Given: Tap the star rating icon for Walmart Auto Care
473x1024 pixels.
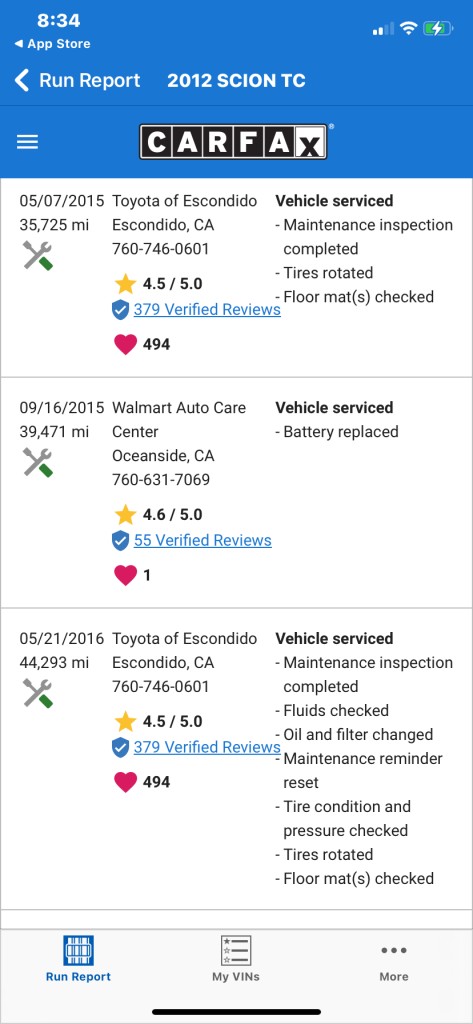Looking at the screenshot, I should coord(125,515).
